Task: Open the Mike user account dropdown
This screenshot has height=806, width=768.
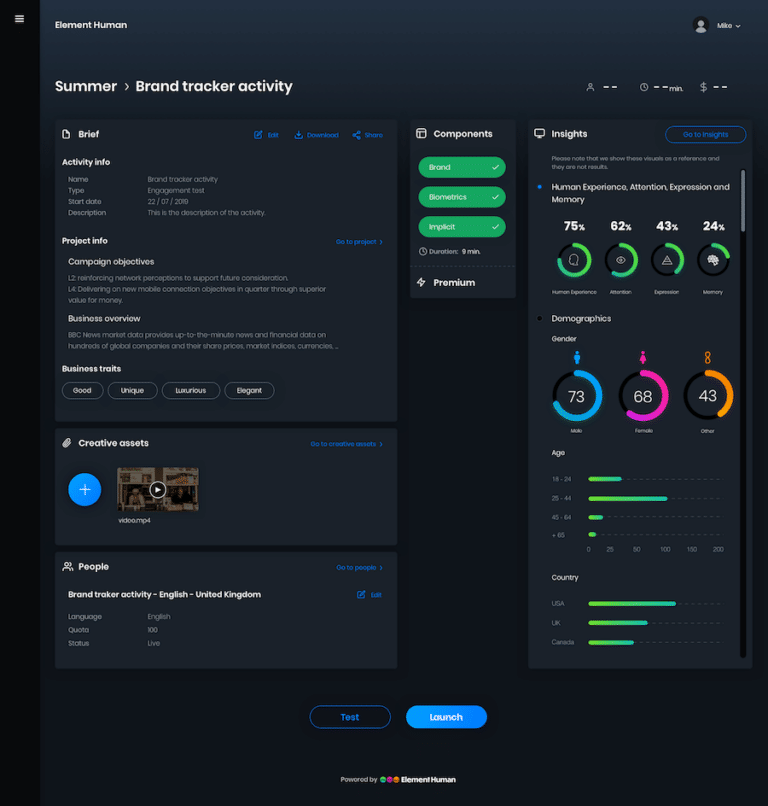Action: pos(718,26)
